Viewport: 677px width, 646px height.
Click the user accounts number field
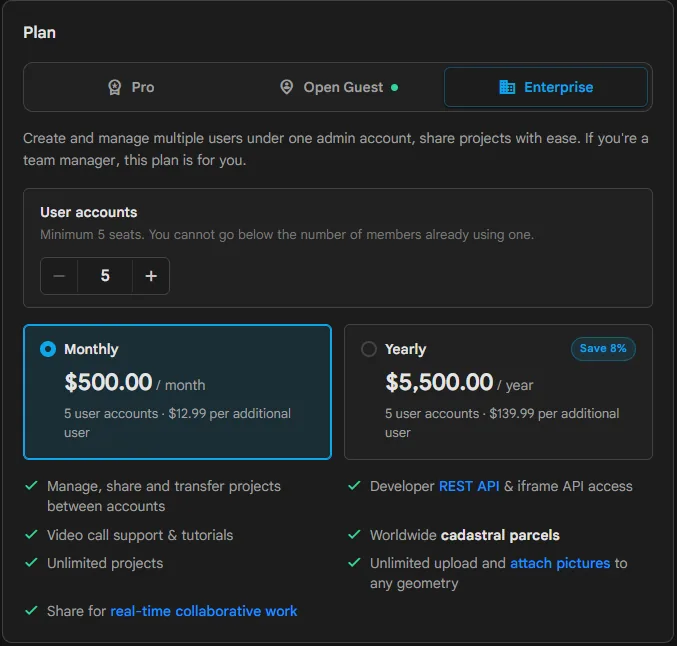click(105, 276)
